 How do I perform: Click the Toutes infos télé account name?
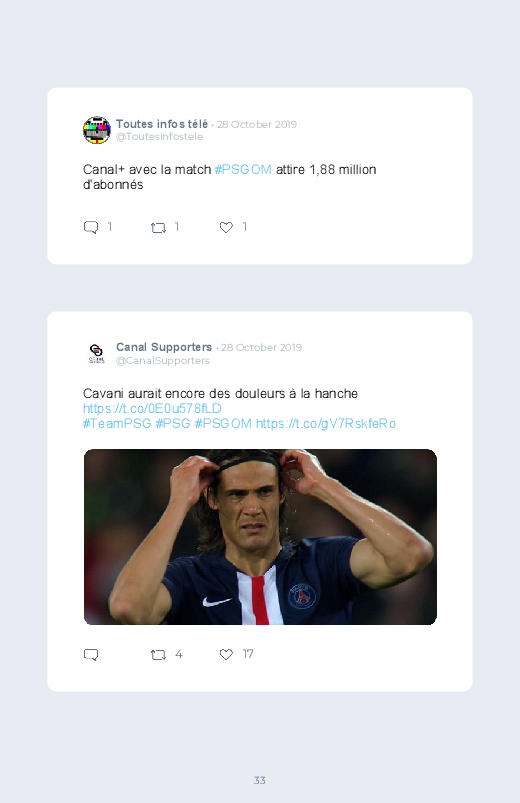click(x=162, y=124)
